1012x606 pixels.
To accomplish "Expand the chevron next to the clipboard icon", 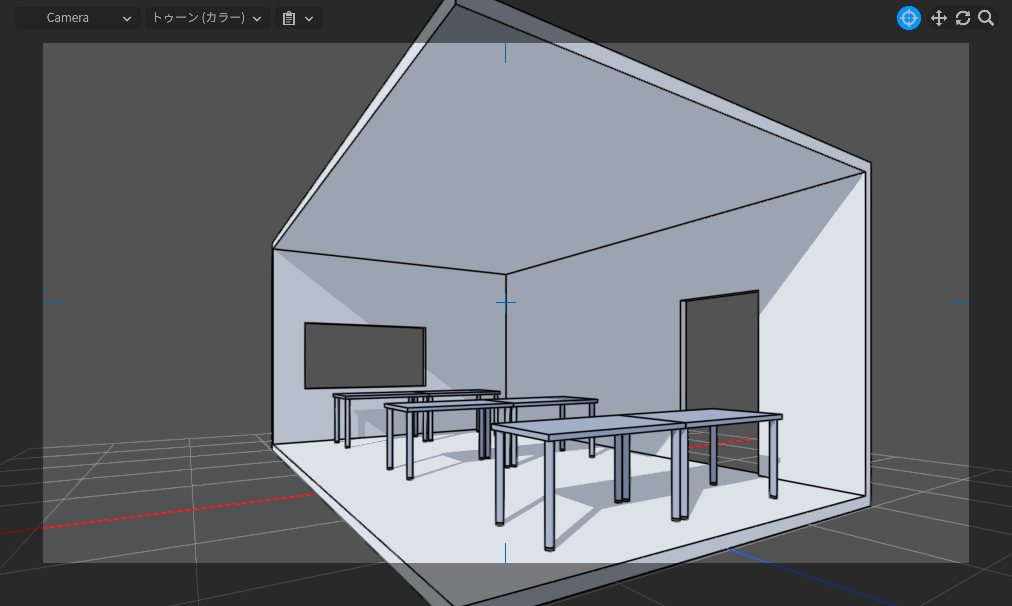I will click(x=309, y=18).
